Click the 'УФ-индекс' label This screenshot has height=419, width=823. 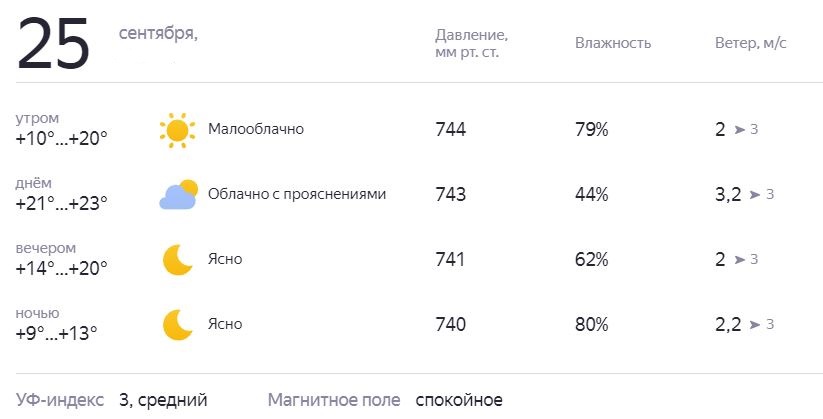[60, 400]
